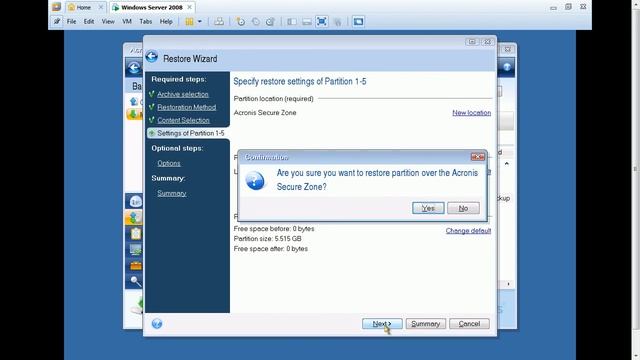Viewport: 640px width, 360px height.
Task: Cancel the Restore Wizard
Action: point(469,324)
